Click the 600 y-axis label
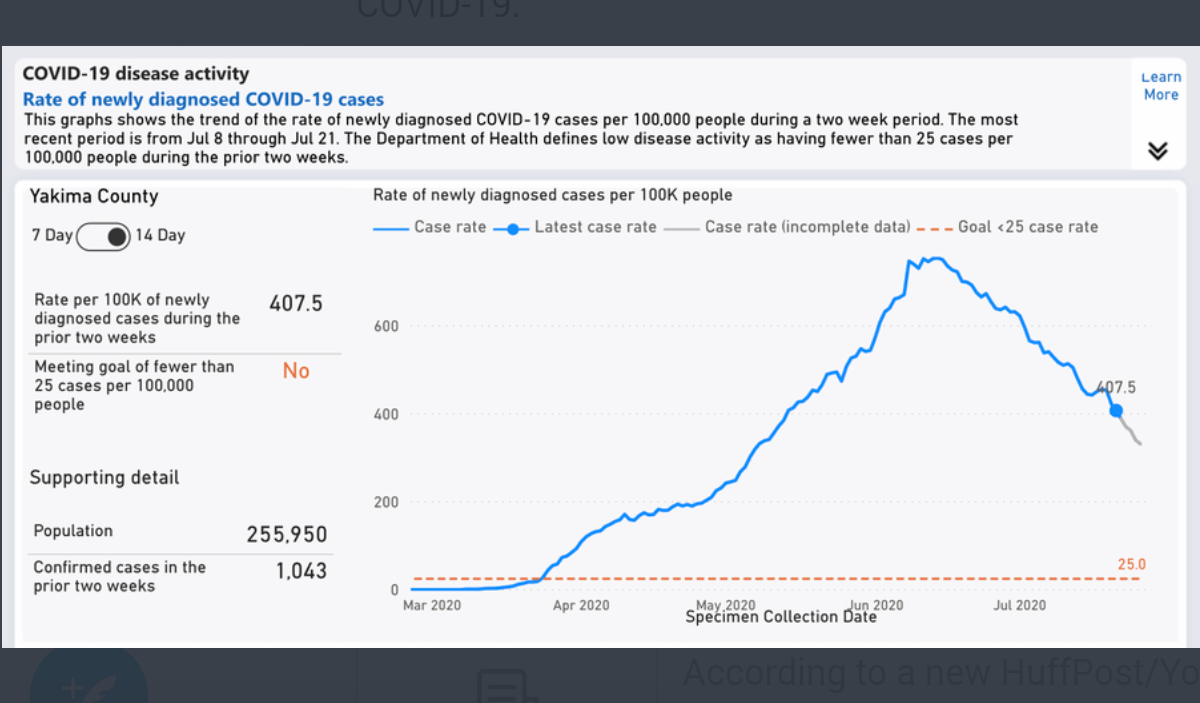 (387, 326)
